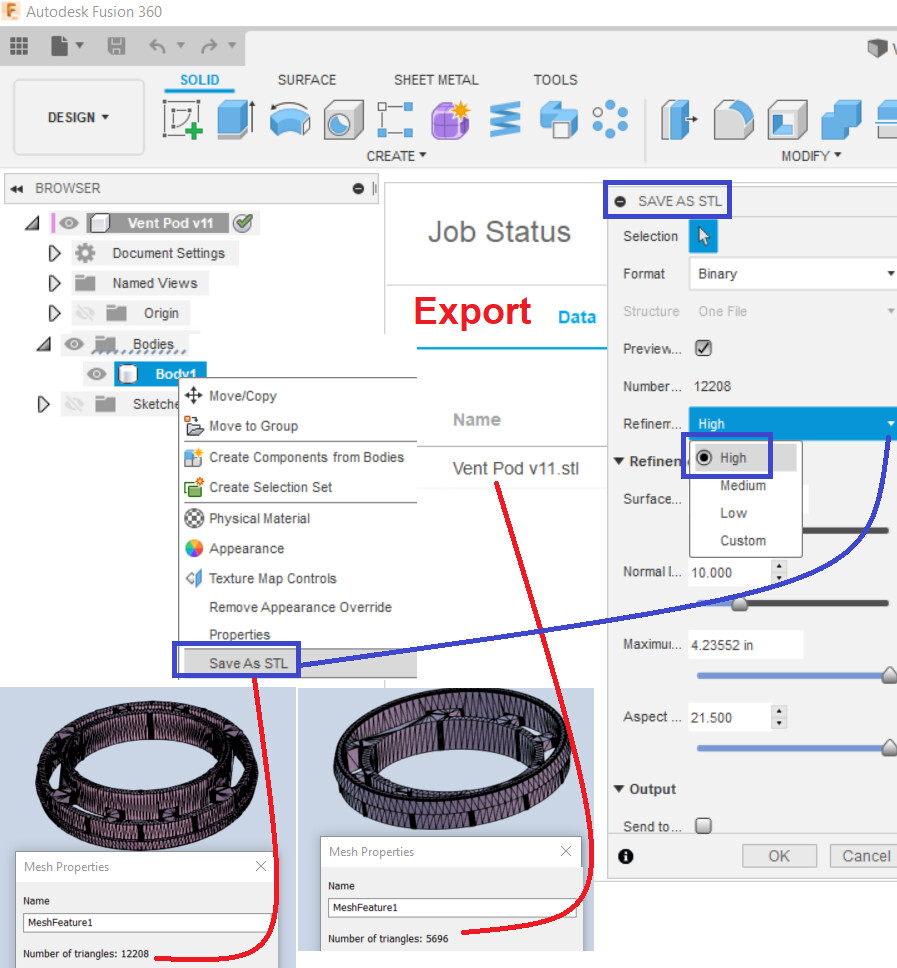Toggle the Preview Mesh checkbox

703,348
